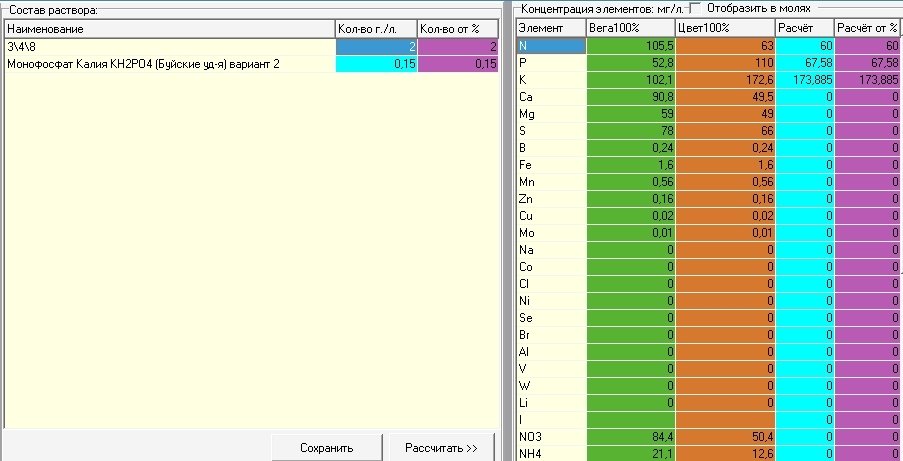Click Вега100% value 1,6 for Fe
This screenshot has height=461, width=903.
[631, 165]
